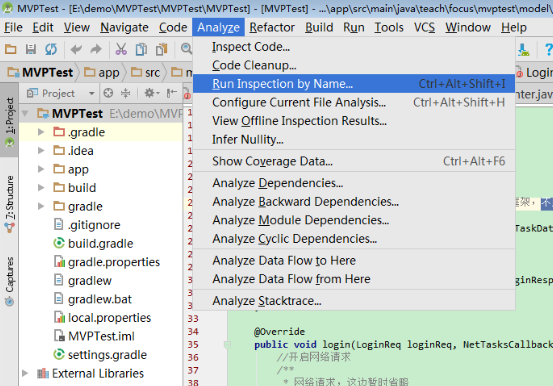Click the Redo arrow icon

tap(96, 49)
